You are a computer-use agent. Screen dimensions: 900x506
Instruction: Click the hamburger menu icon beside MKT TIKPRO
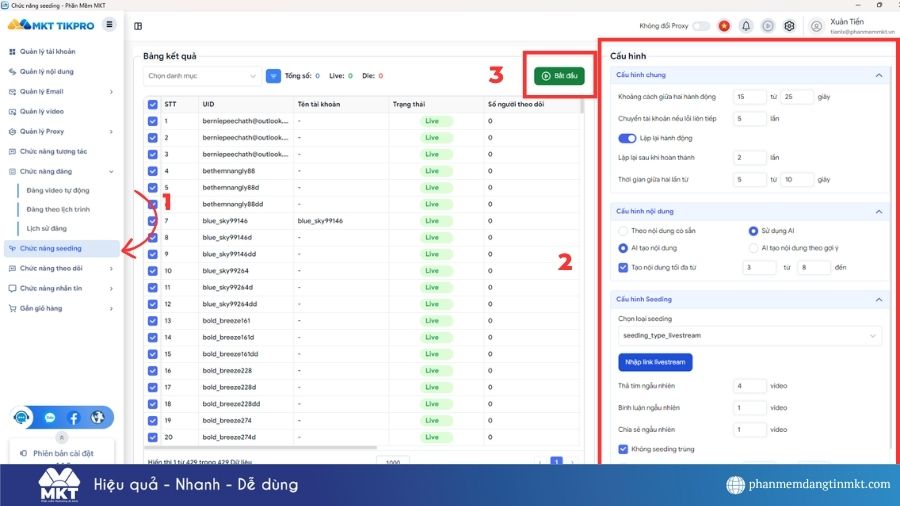[x=109, y=24]
